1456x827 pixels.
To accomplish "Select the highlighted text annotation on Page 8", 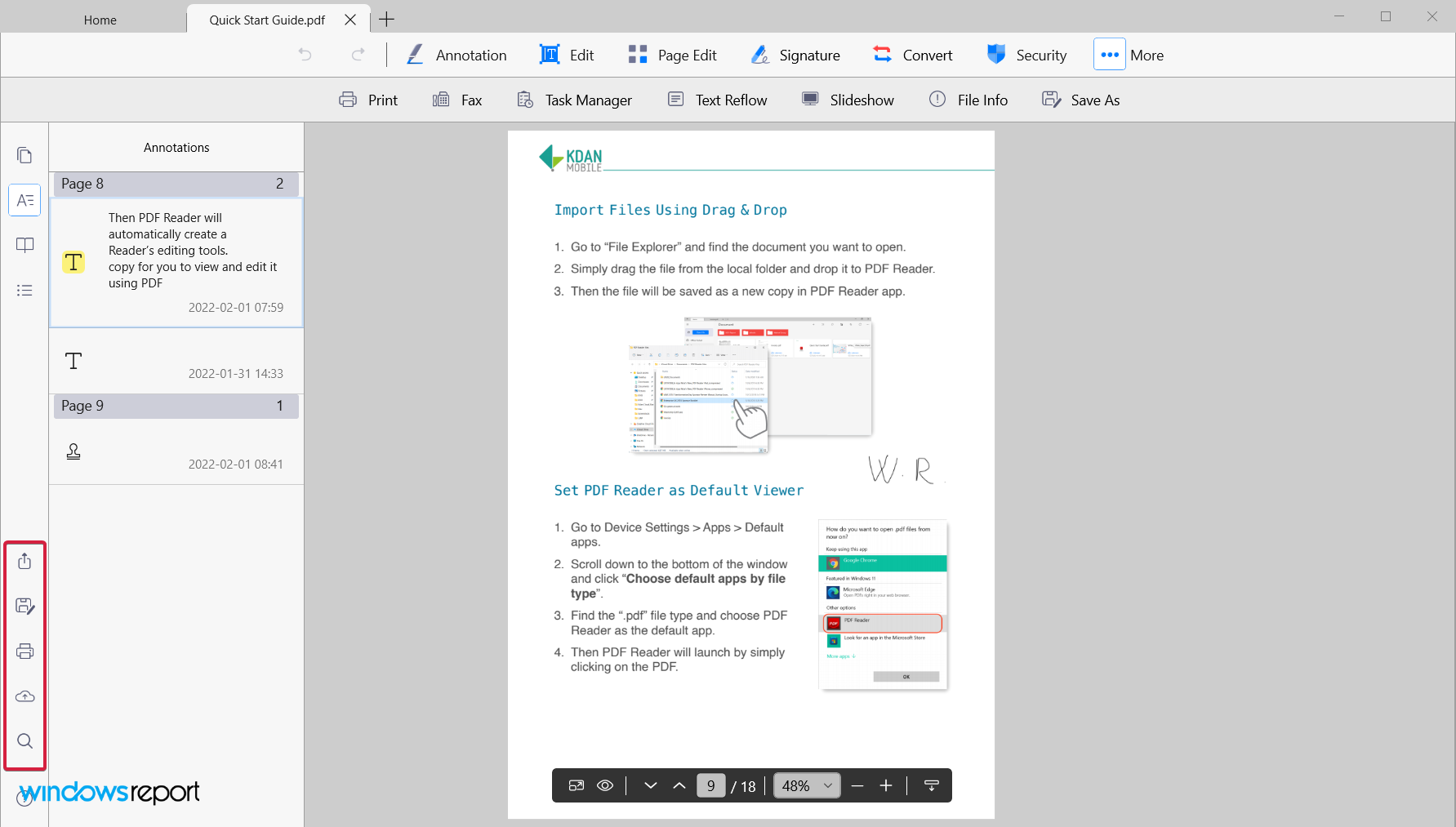I will (176, 263).
